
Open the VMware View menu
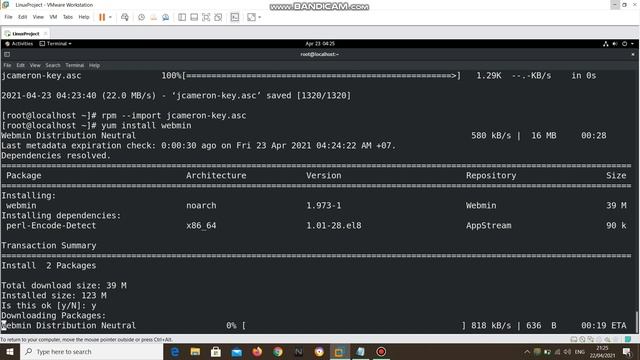click(38, 17)
